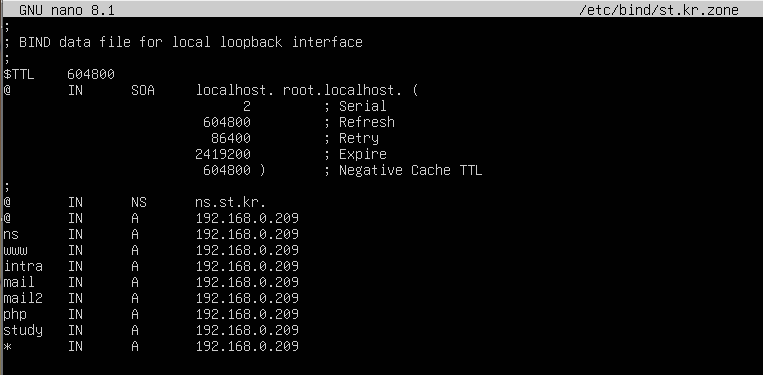Click the php hostname entry
Viewport: 763px width, 375px height.
(15, 315)
